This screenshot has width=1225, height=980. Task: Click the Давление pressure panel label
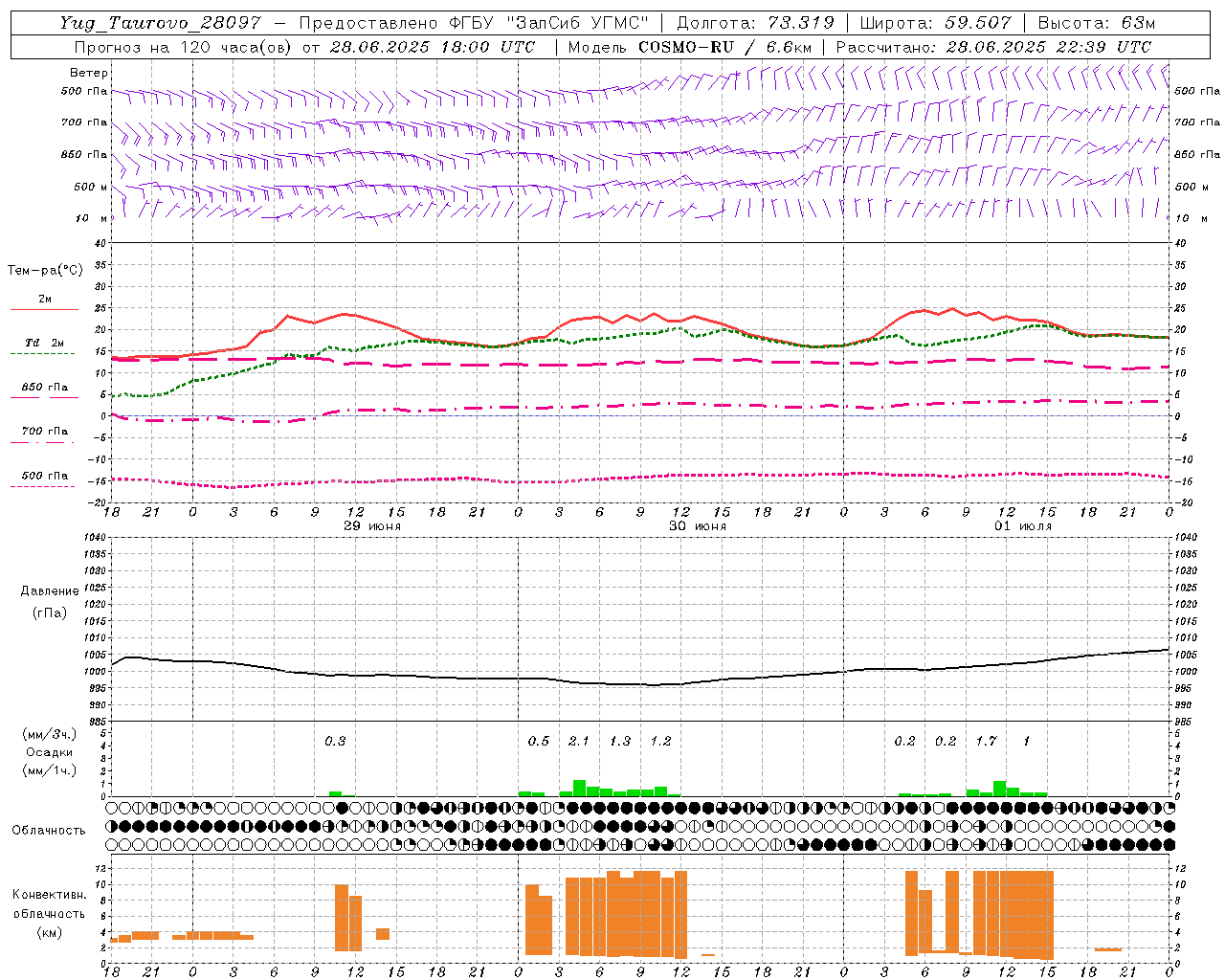coord(50,591)
